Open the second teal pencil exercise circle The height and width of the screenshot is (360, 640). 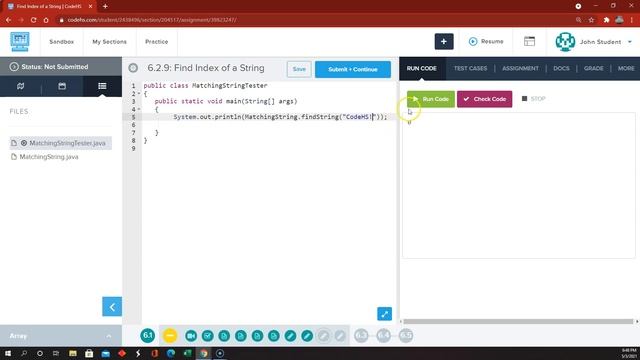[307, 336]
